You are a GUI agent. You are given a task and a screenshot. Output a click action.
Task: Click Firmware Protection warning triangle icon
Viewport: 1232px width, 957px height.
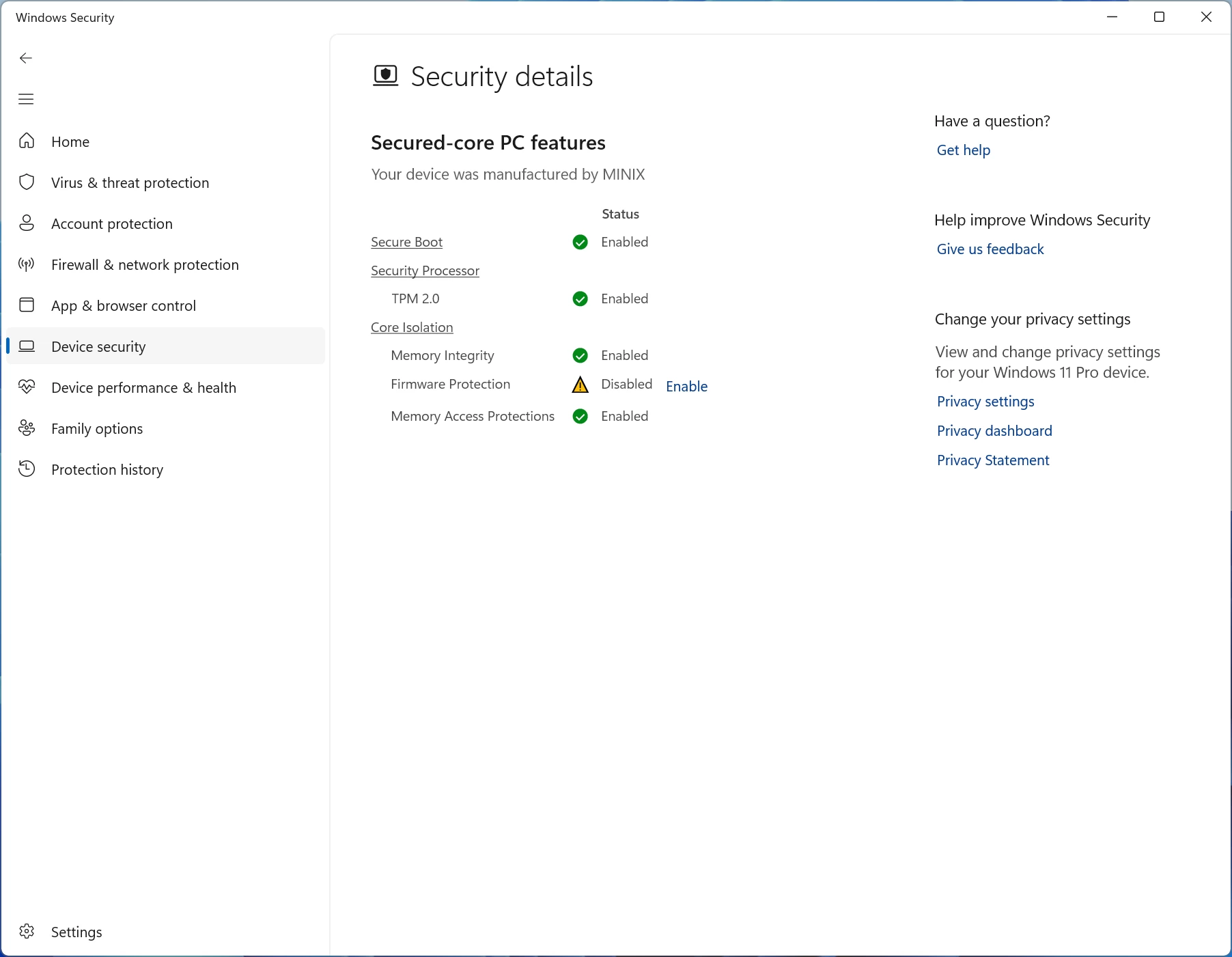(580, 385)
